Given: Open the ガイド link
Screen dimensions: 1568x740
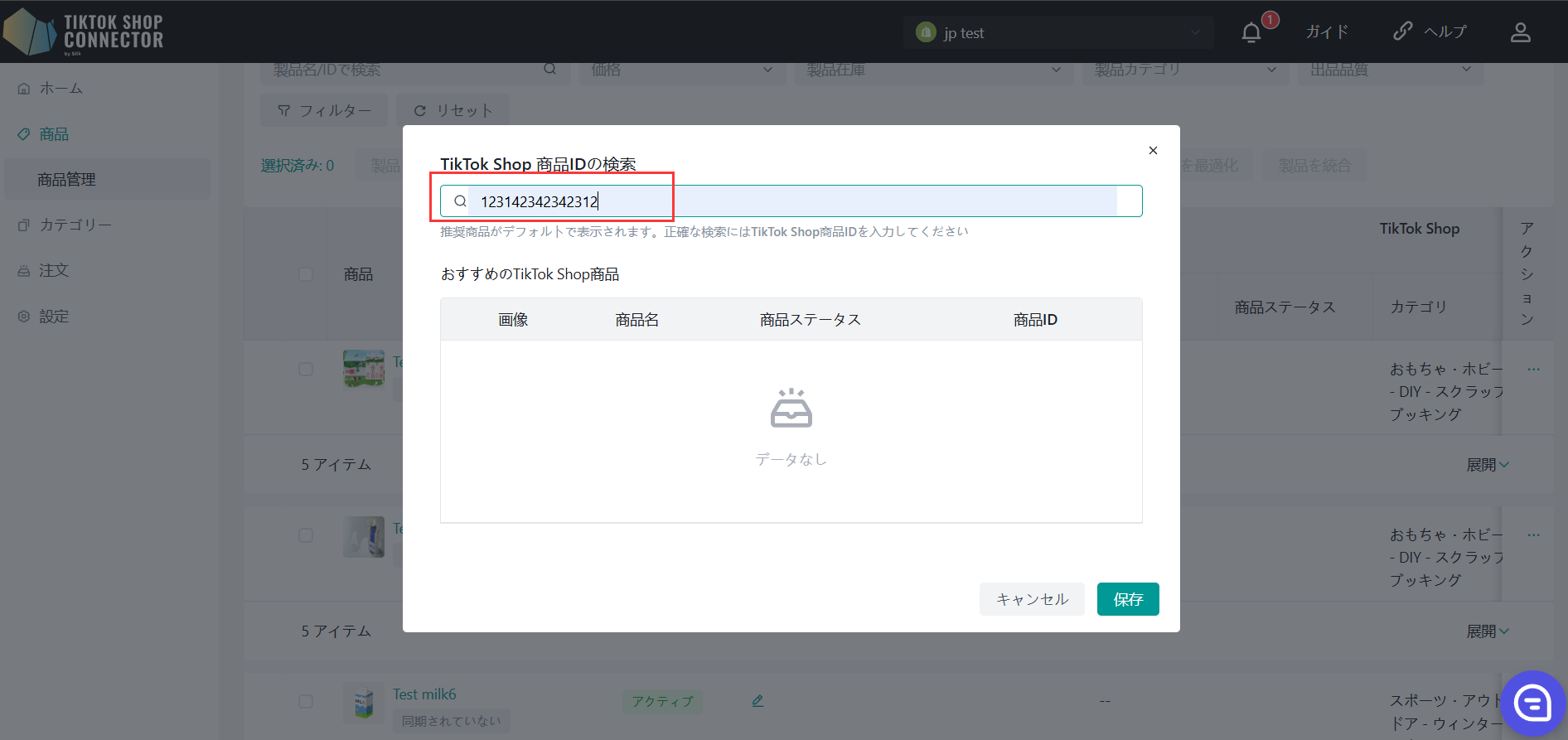Looking at the screenshot, I should (1327, 32).
